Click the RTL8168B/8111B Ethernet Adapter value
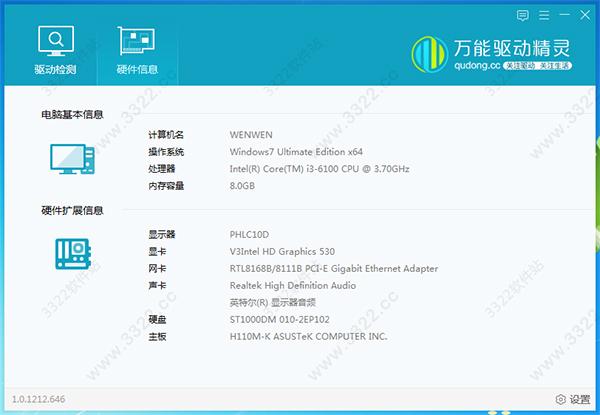 334,269
